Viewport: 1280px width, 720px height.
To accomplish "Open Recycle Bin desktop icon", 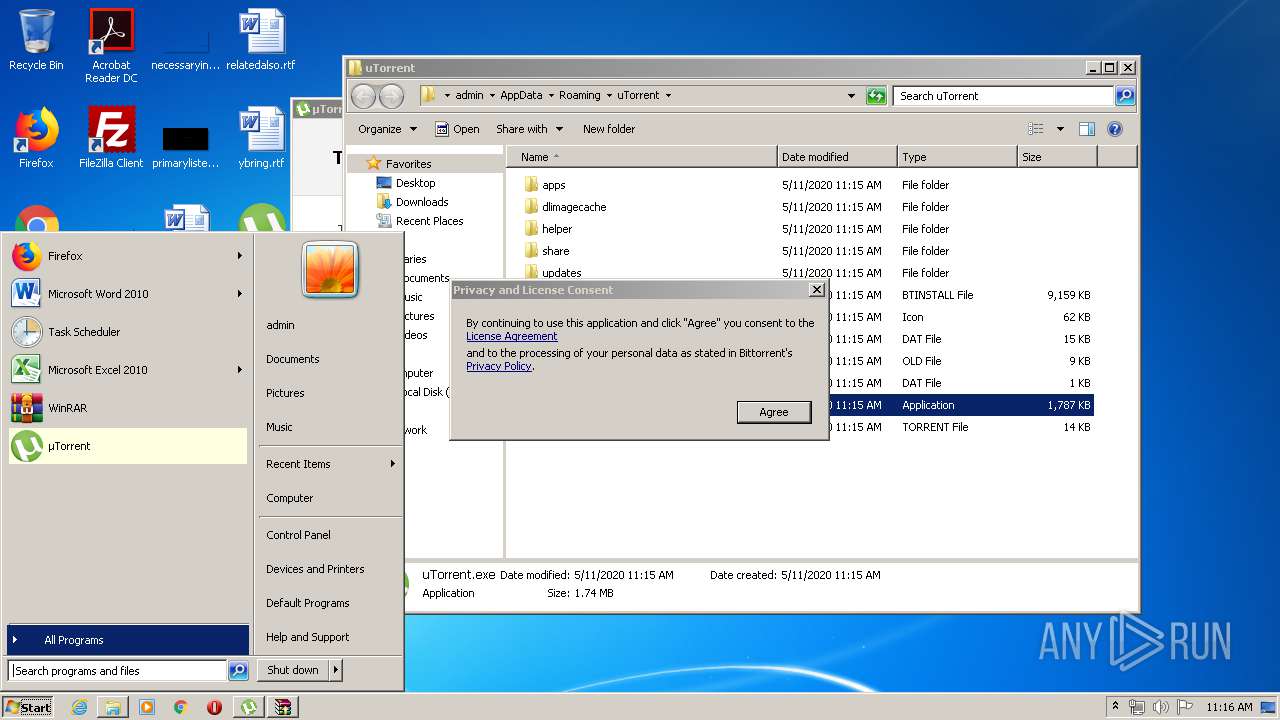I will 36,40.
